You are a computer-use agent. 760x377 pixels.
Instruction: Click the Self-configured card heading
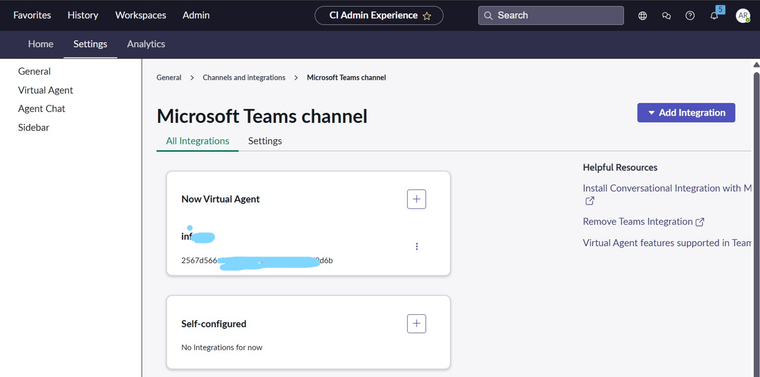click(x=214, y=324)
